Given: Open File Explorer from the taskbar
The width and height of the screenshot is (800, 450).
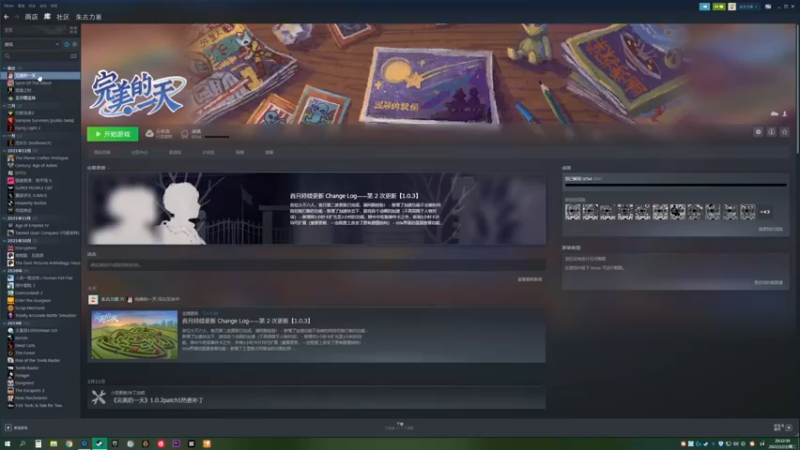Looking at the screenshot, I should (54, 444).
